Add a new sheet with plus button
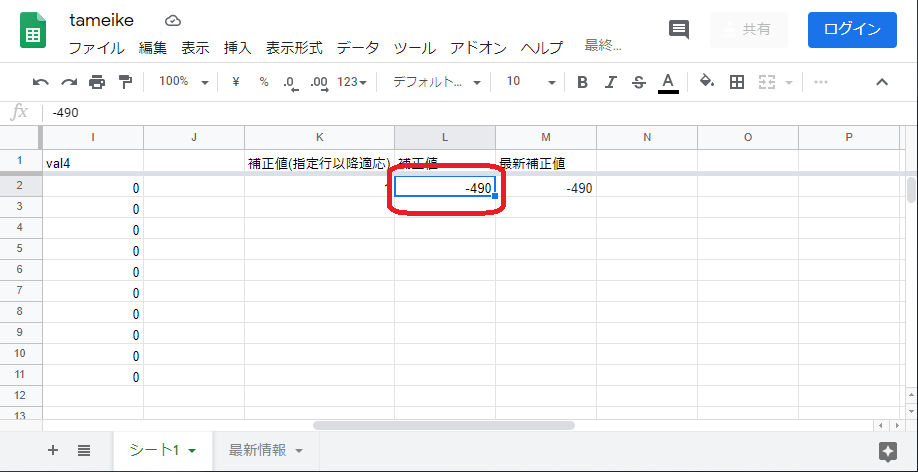The width and height of the screenshot is (918, 472). 53,451
